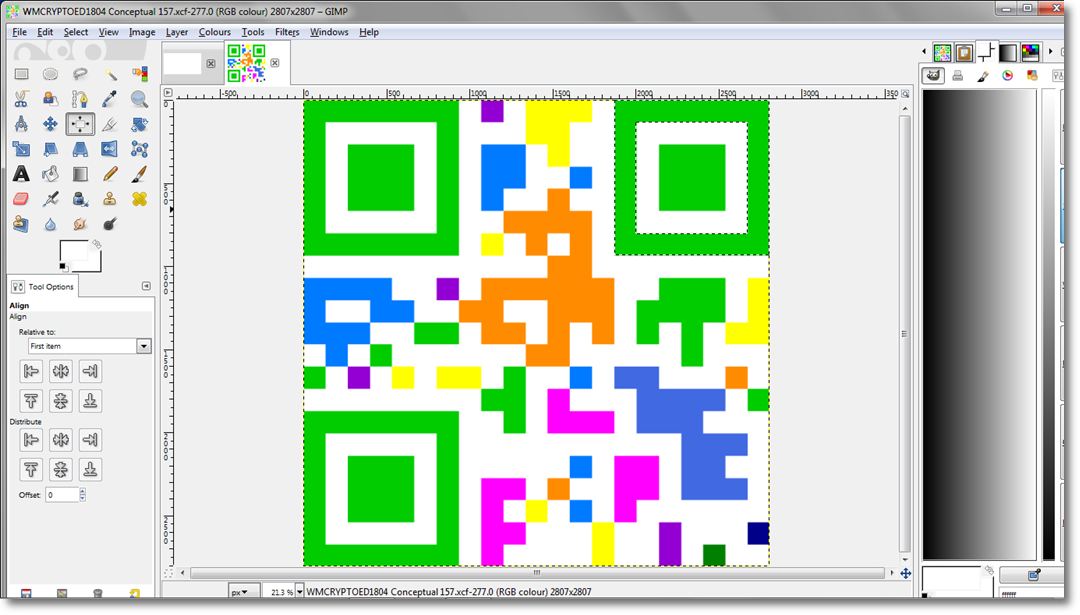Open the Gradients dock tab
This screenshot has height=615, width=1080.
click(x=1008, y=52)
